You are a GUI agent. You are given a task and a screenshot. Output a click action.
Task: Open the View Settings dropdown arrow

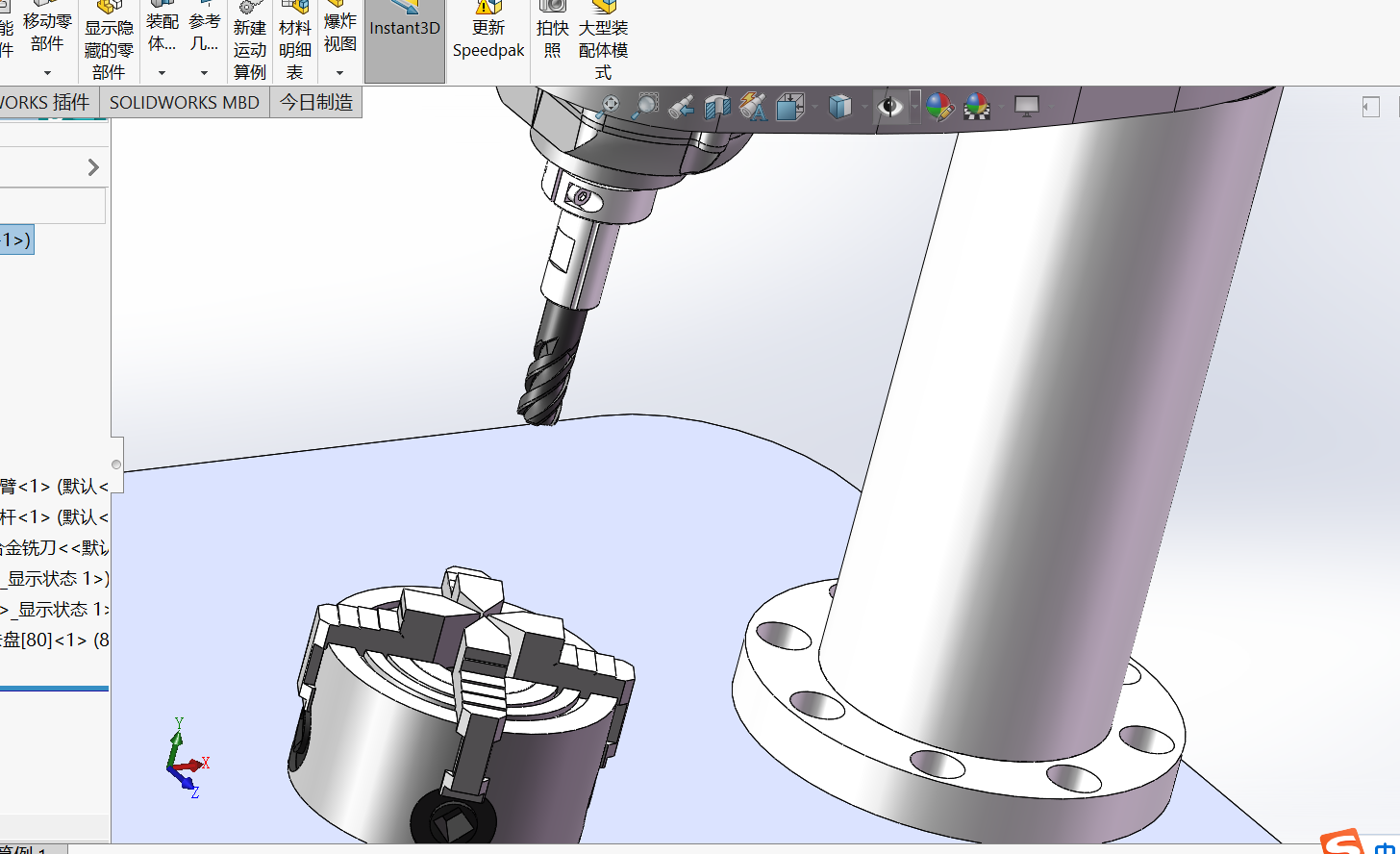point(1051,107)
